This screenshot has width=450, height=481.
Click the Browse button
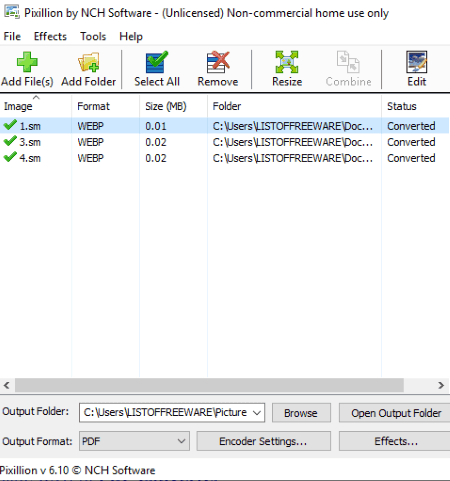301,413
